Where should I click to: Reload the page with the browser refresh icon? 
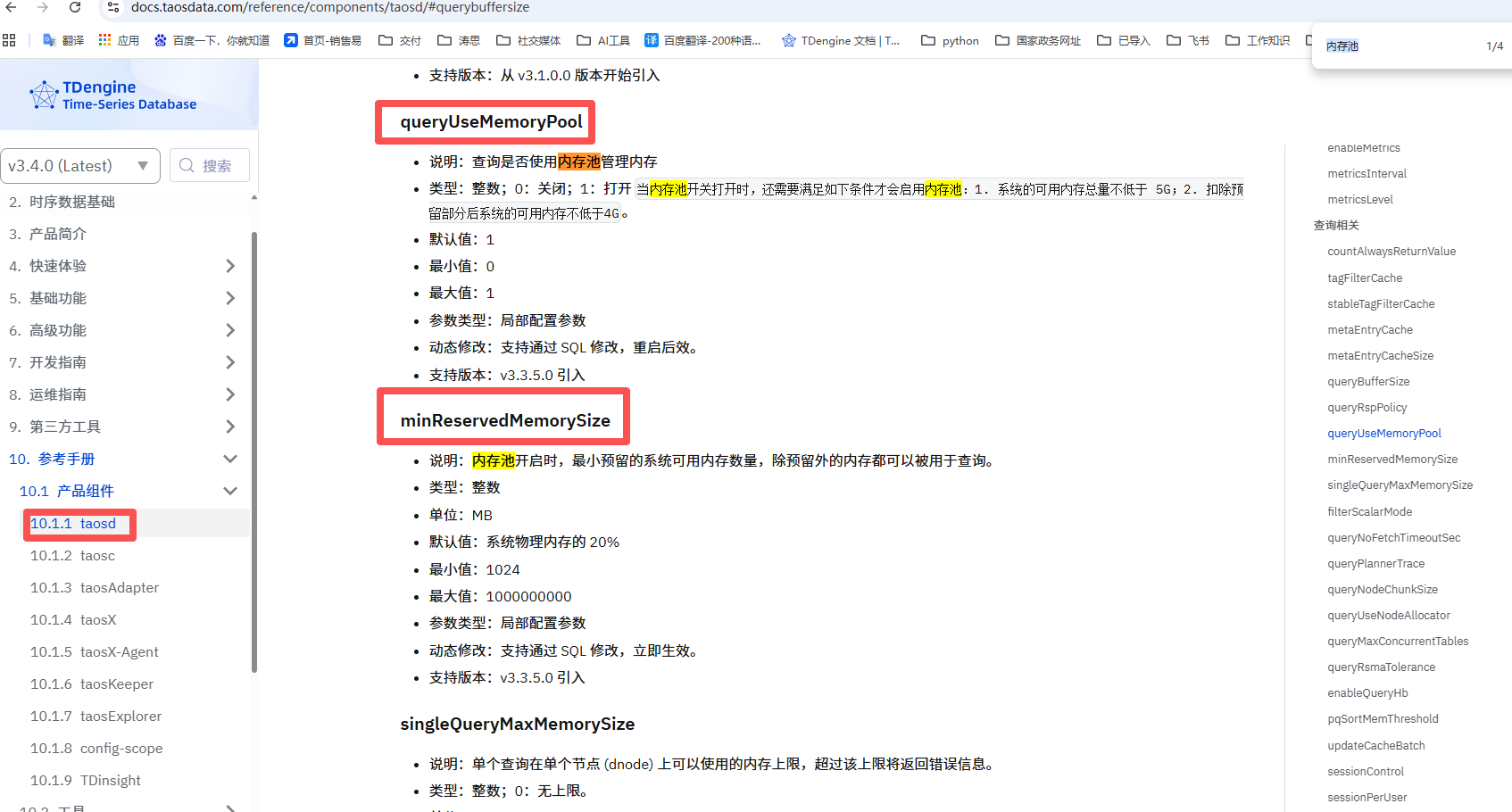click(x=75, y=8)
